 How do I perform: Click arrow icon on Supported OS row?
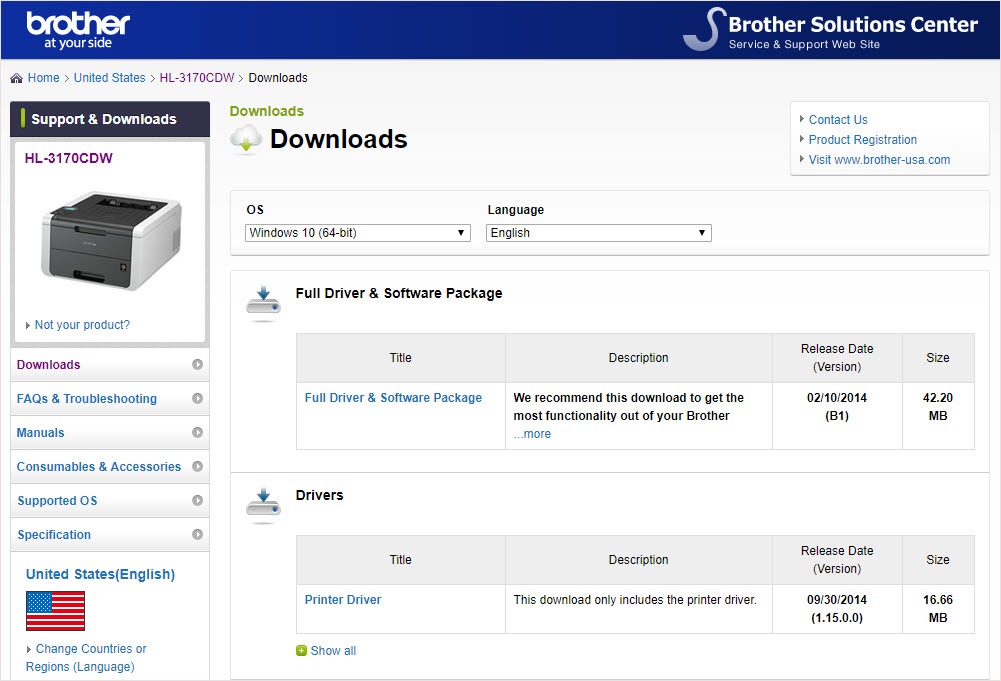tap(197, 500)
